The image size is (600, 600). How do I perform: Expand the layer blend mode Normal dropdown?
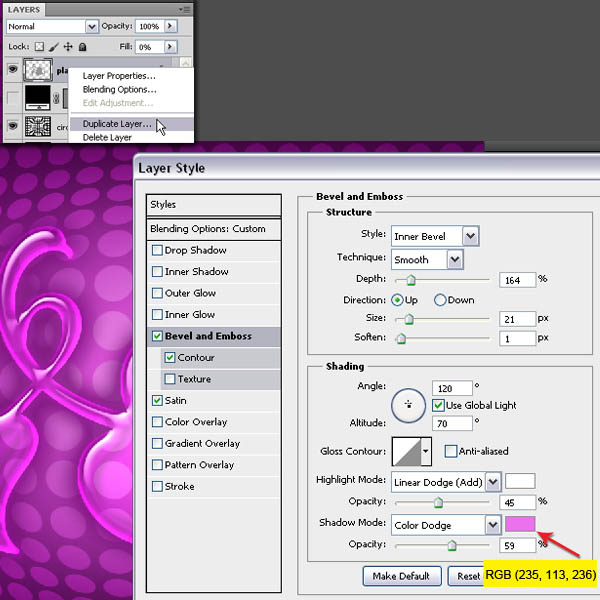tap(89, 25)
